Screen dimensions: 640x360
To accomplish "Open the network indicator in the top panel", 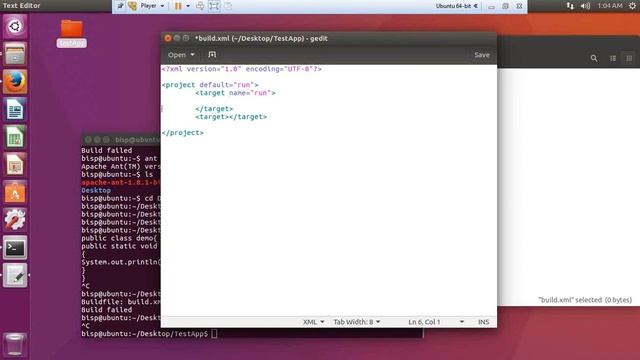I will [x=570, y=6].
